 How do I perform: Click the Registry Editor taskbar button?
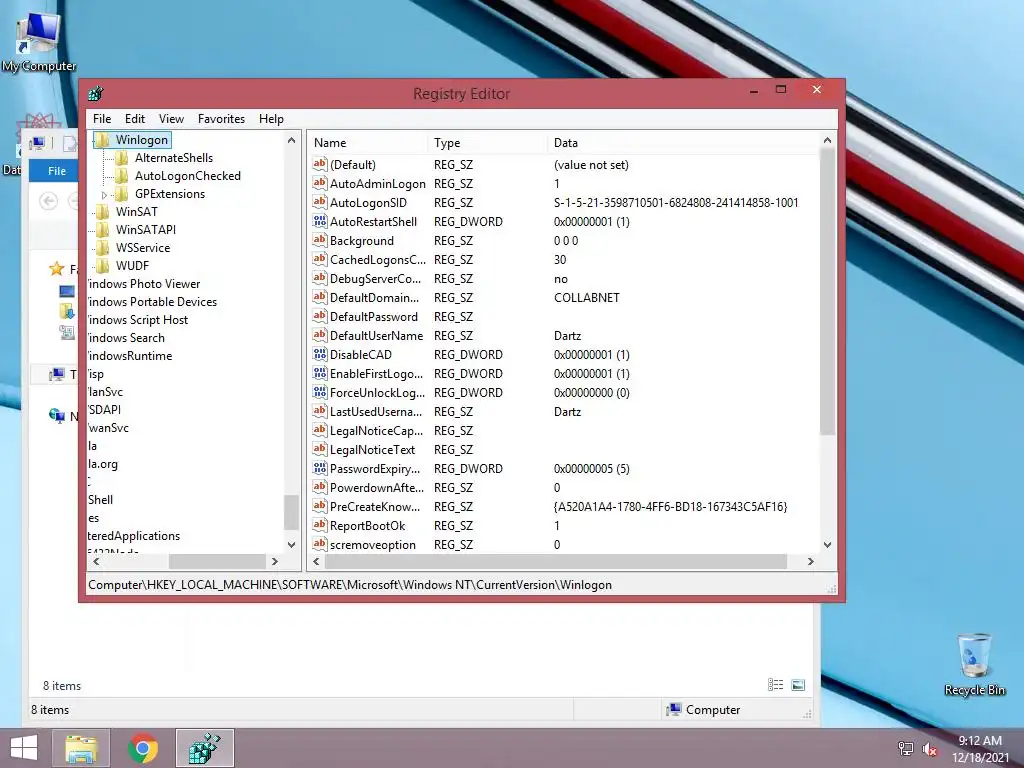point(205,748)
